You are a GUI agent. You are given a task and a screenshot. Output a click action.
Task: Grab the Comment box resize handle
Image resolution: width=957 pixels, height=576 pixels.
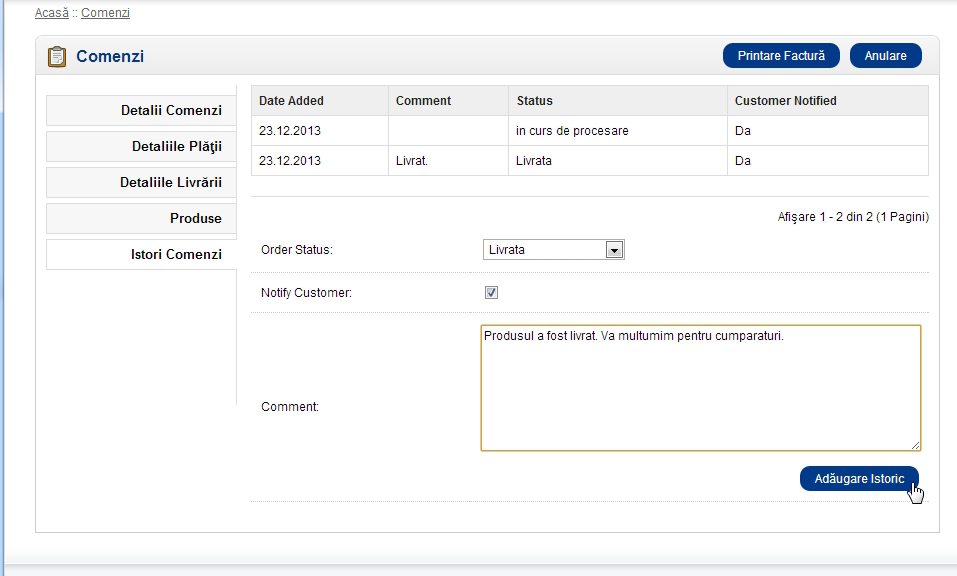coord(914,444)
